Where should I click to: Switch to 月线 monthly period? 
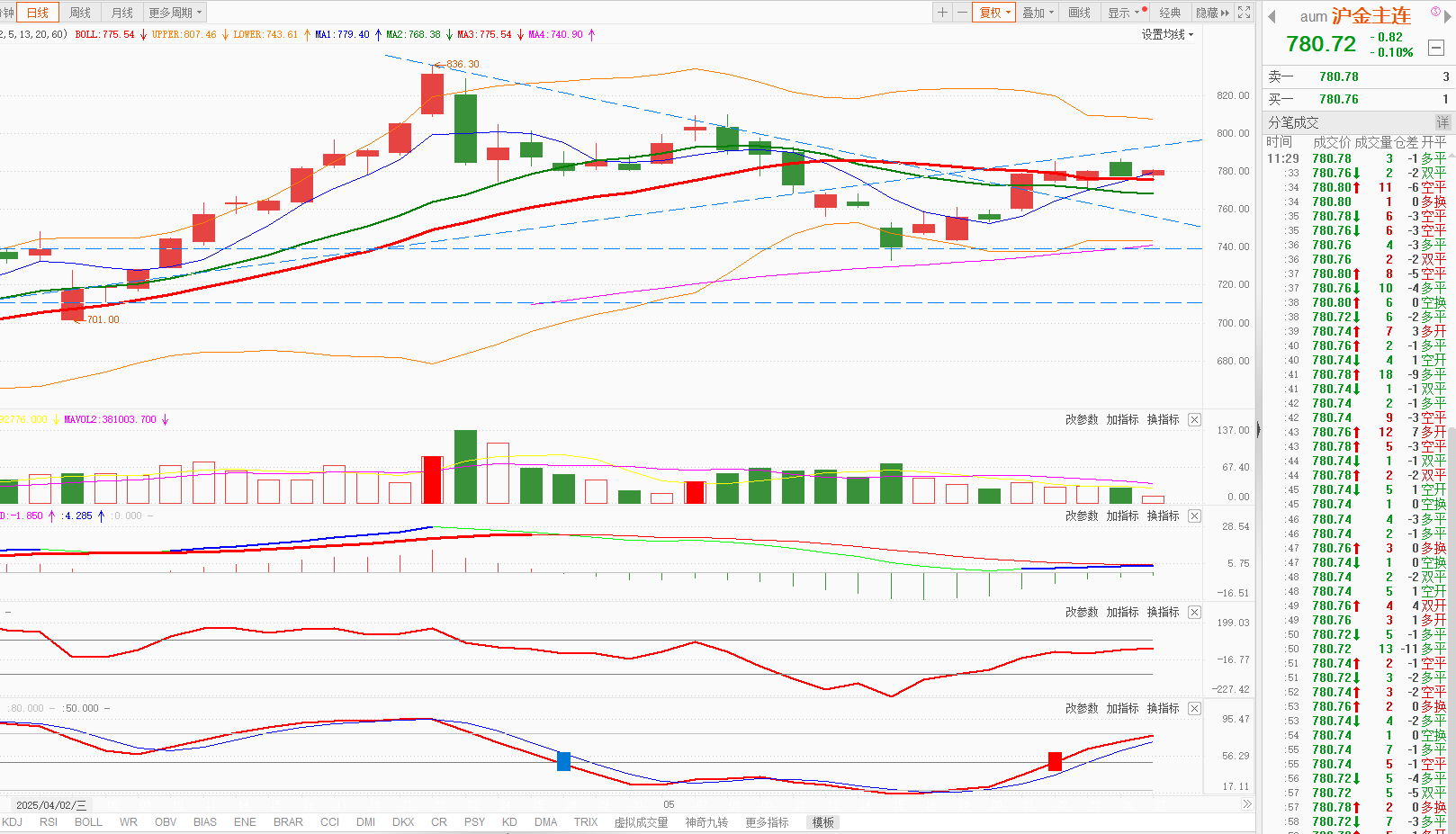tap(121, 13)
